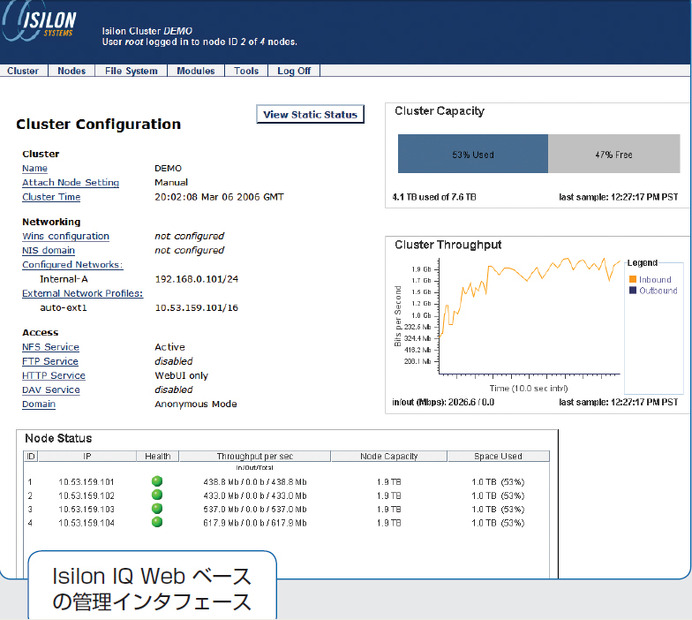Click the Cluster Throughput line chart
This screenshot has height=620, width=692.
[530, 316]
